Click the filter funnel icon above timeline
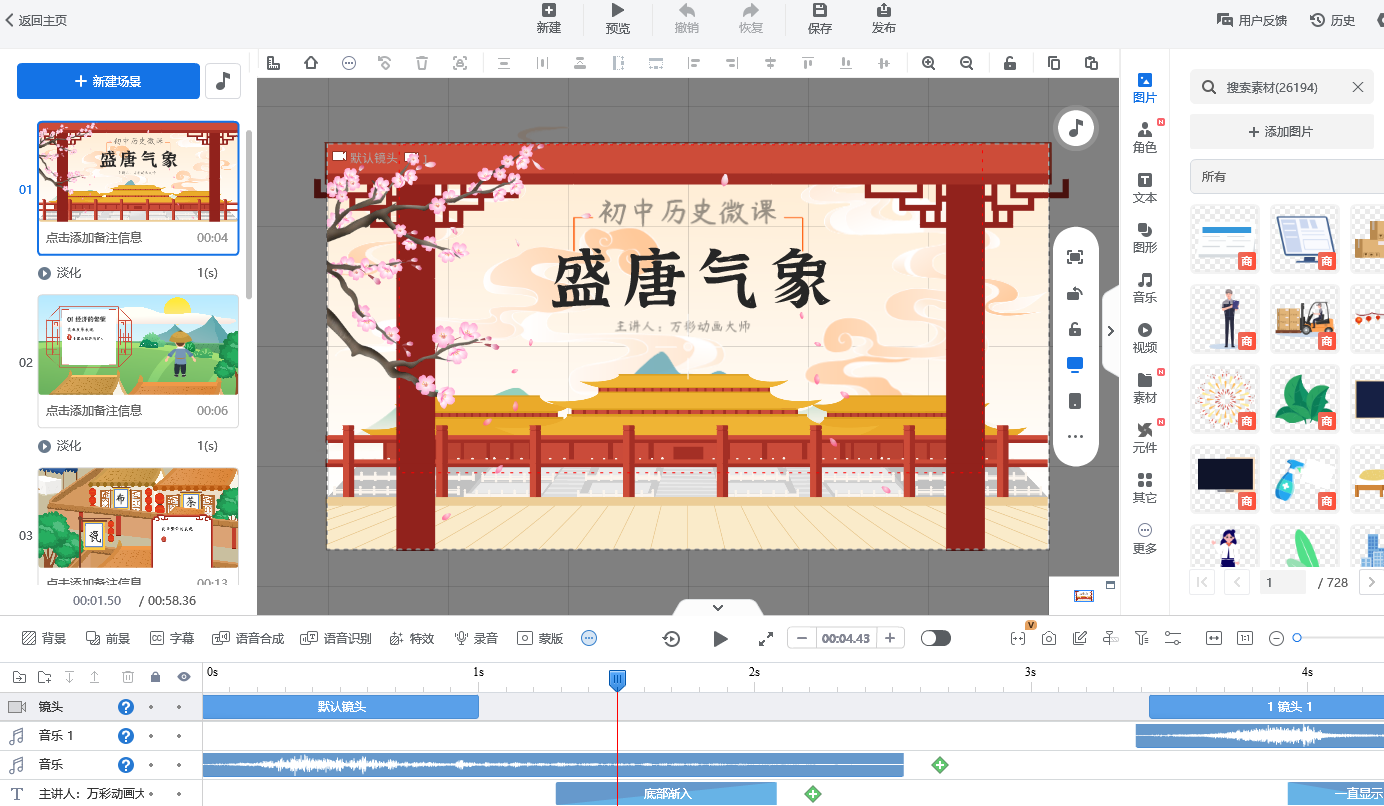 pos(1141,638)
